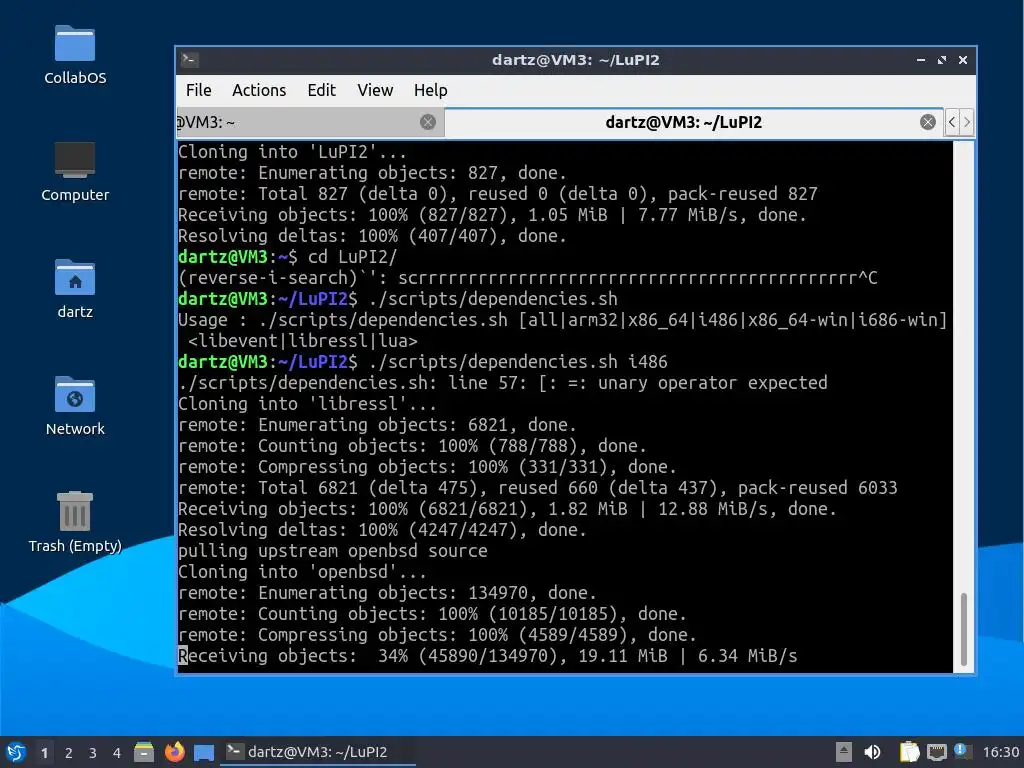Close the @VM3: ~ tab

(428, 122)
